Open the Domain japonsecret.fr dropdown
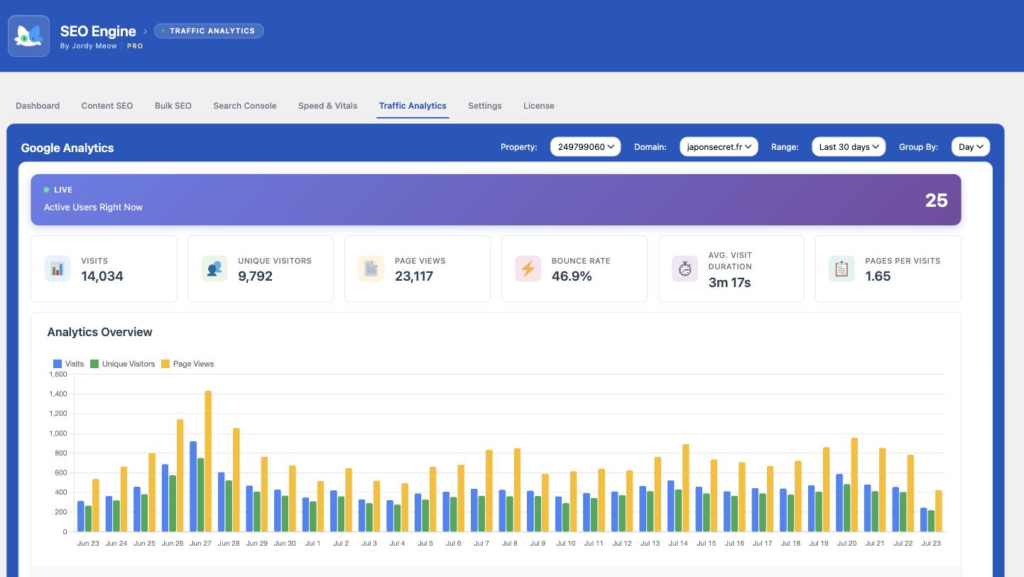1024x577 pixels. tap(718, 147)
